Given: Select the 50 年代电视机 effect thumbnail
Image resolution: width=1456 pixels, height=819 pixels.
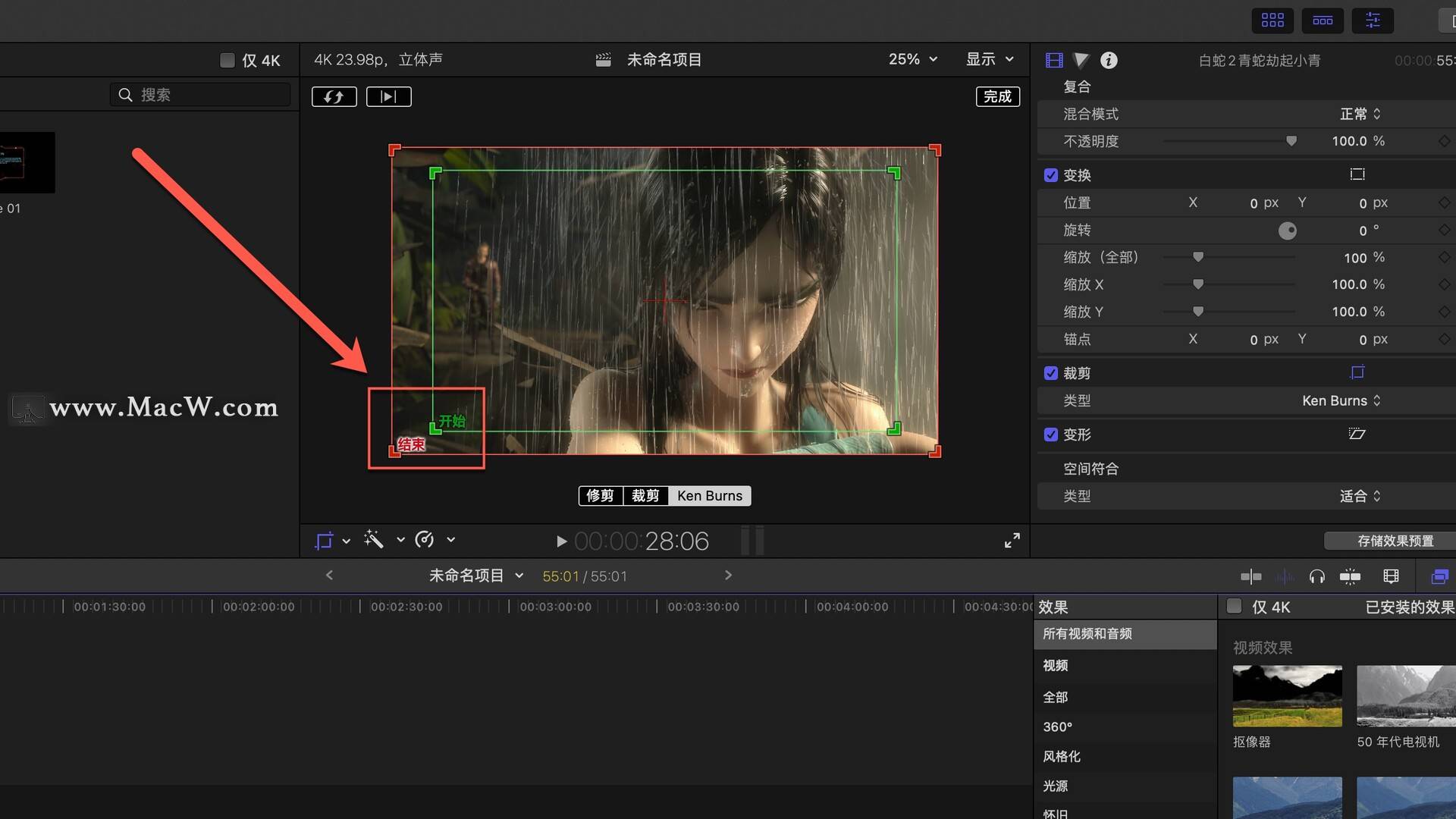Looking at the screenshot, I should pos(1406,696).
